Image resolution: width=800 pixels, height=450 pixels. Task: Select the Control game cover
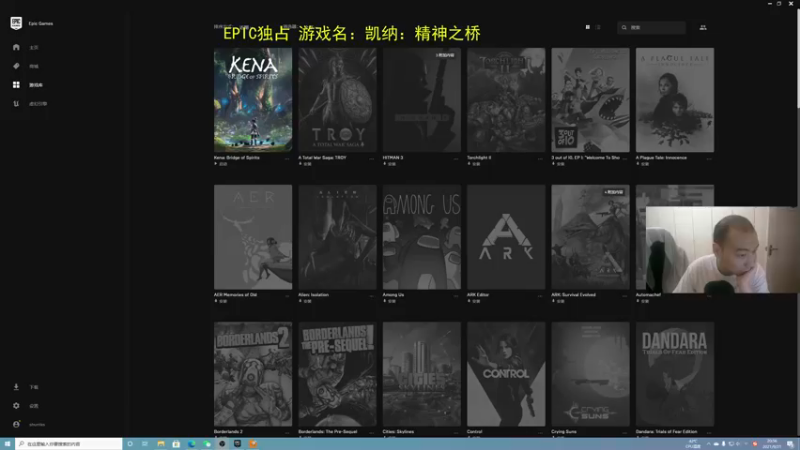click(506, 374)
